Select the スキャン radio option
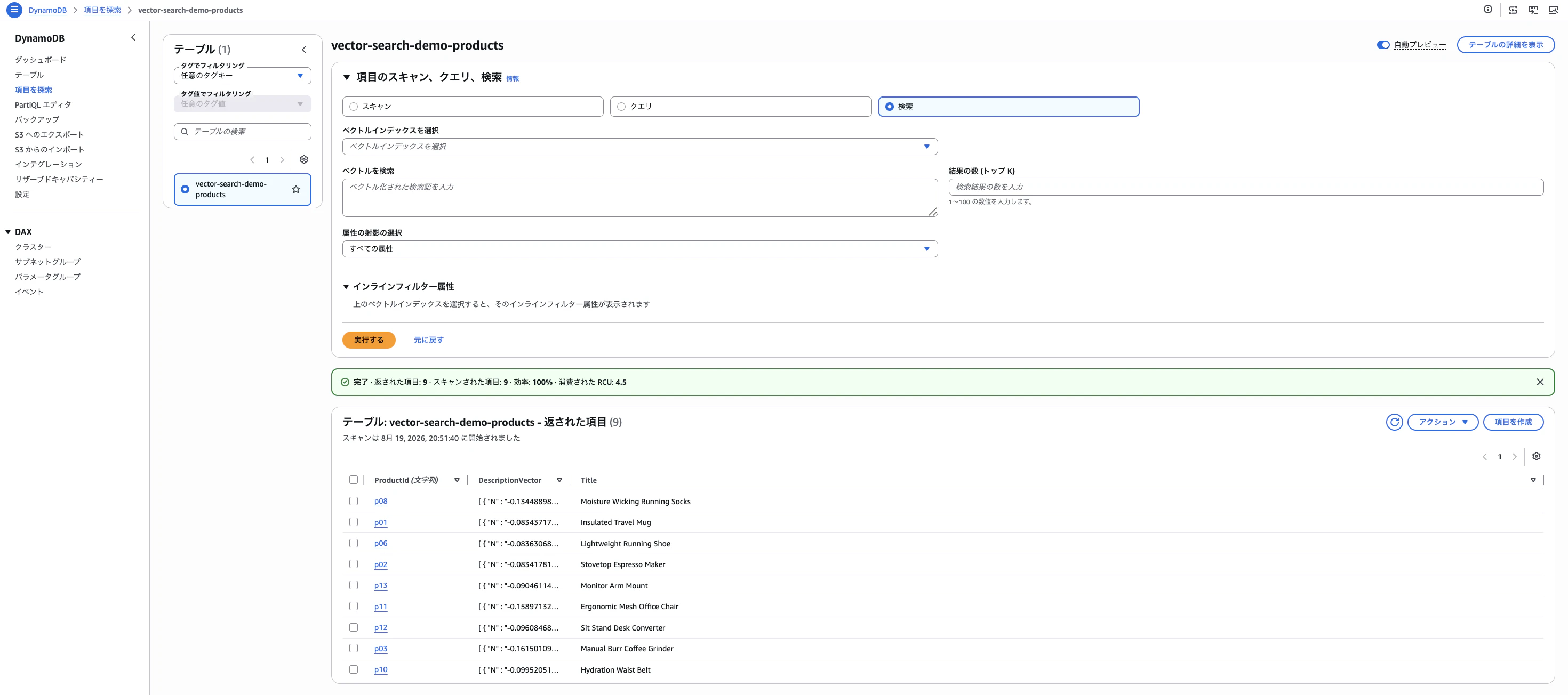The width and height of the screenshot is (1568, 695). click(x=354, y=107)
